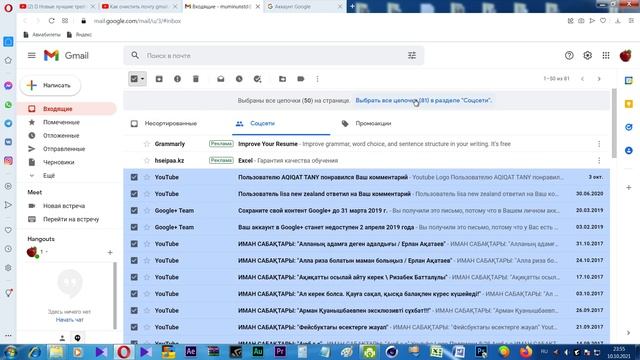Select all 81 conversations in Соцсети link
This screenshot has height=360, width=640.
click(424, 100)
